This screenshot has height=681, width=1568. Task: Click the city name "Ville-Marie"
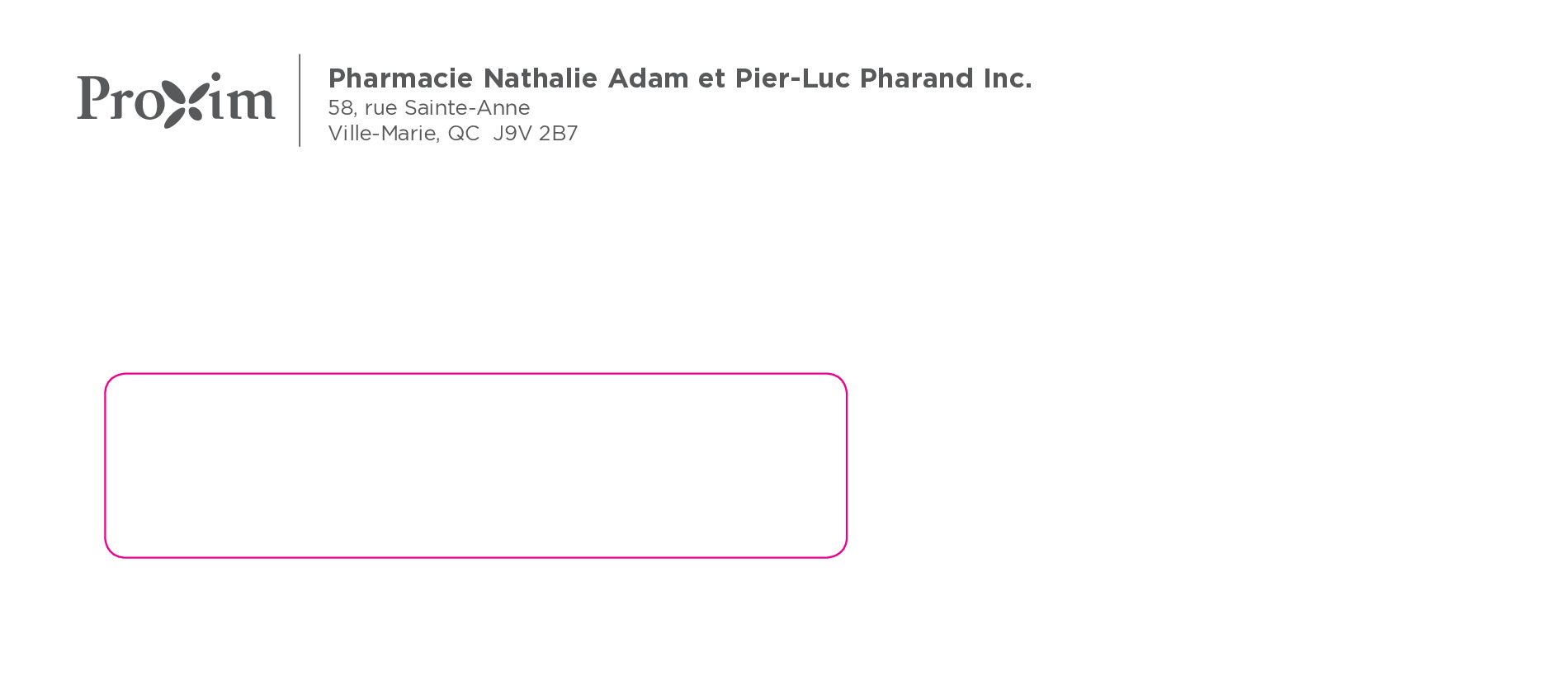382,134
